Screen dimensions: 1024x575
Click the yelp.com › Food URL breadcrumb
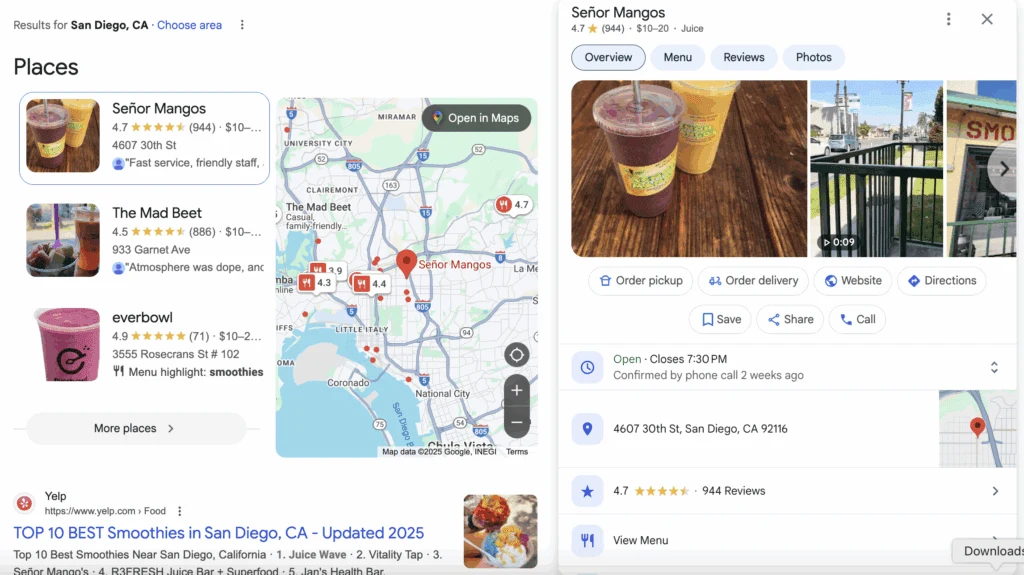point(105,511)
